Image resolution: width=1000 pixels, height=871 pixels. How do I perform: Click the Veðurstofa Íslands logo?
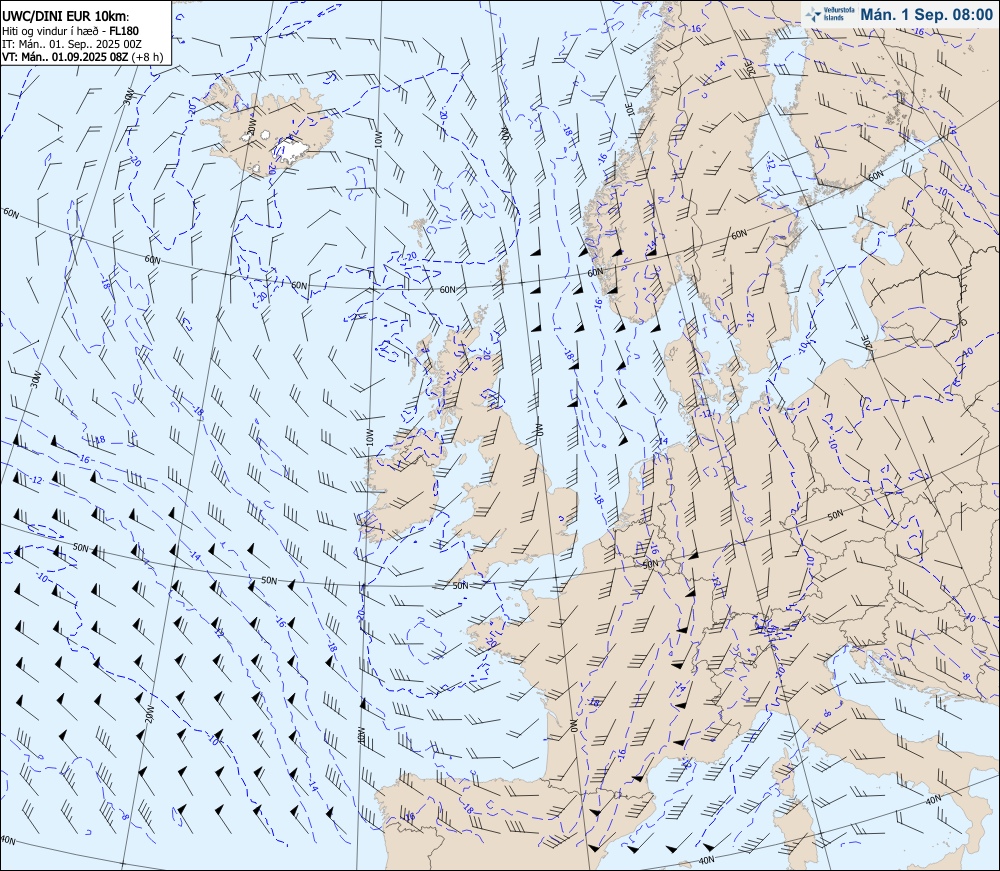click(829, 14)
